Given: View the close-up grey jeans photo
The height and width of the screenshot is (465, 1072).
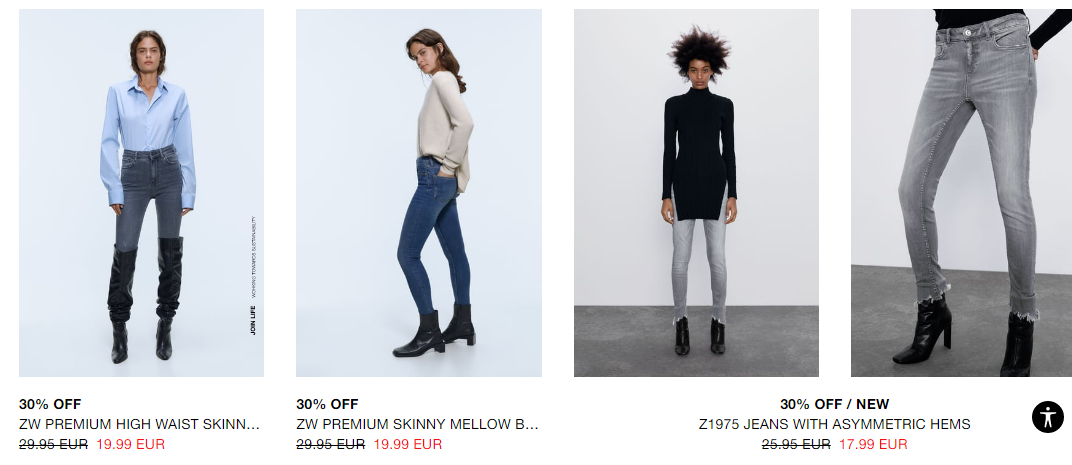Looking at the screenshot, I should [961, 193].
